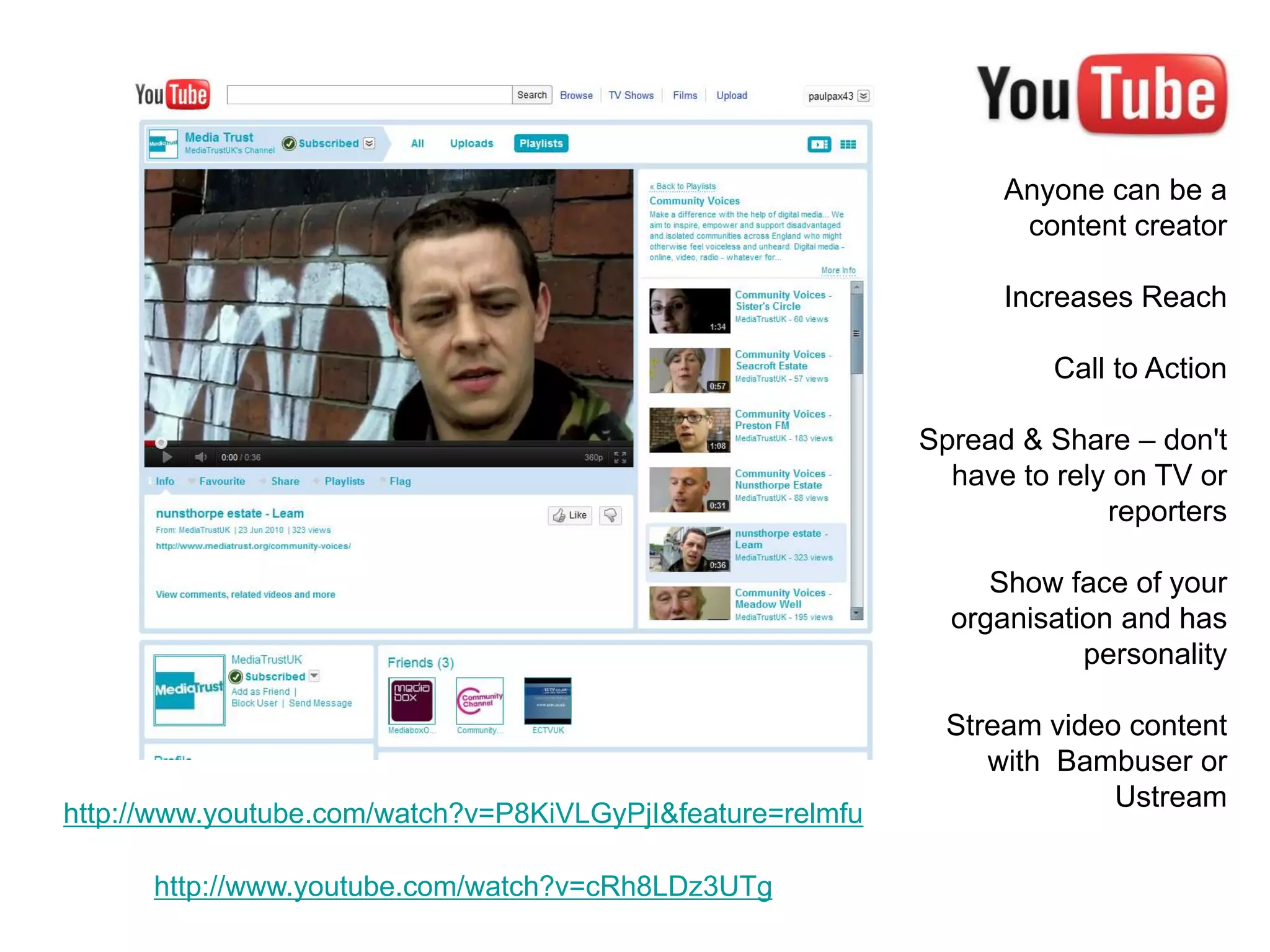The width and height of the screenshot is (1270, 952).
Task: Click More Info under playlist description
Action: (x=838, y=270)
